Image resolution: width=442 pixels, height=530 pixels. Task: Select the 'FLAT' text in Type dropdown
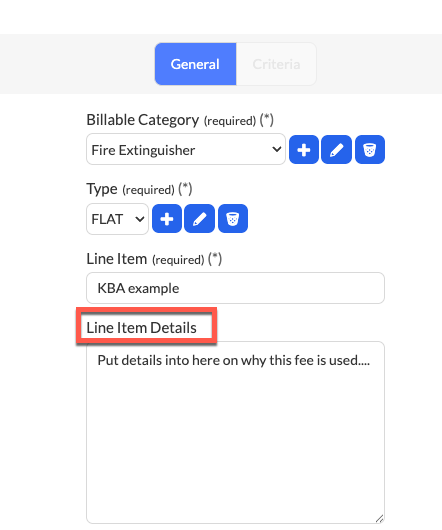pyautogui.click(x=107, y=219)
